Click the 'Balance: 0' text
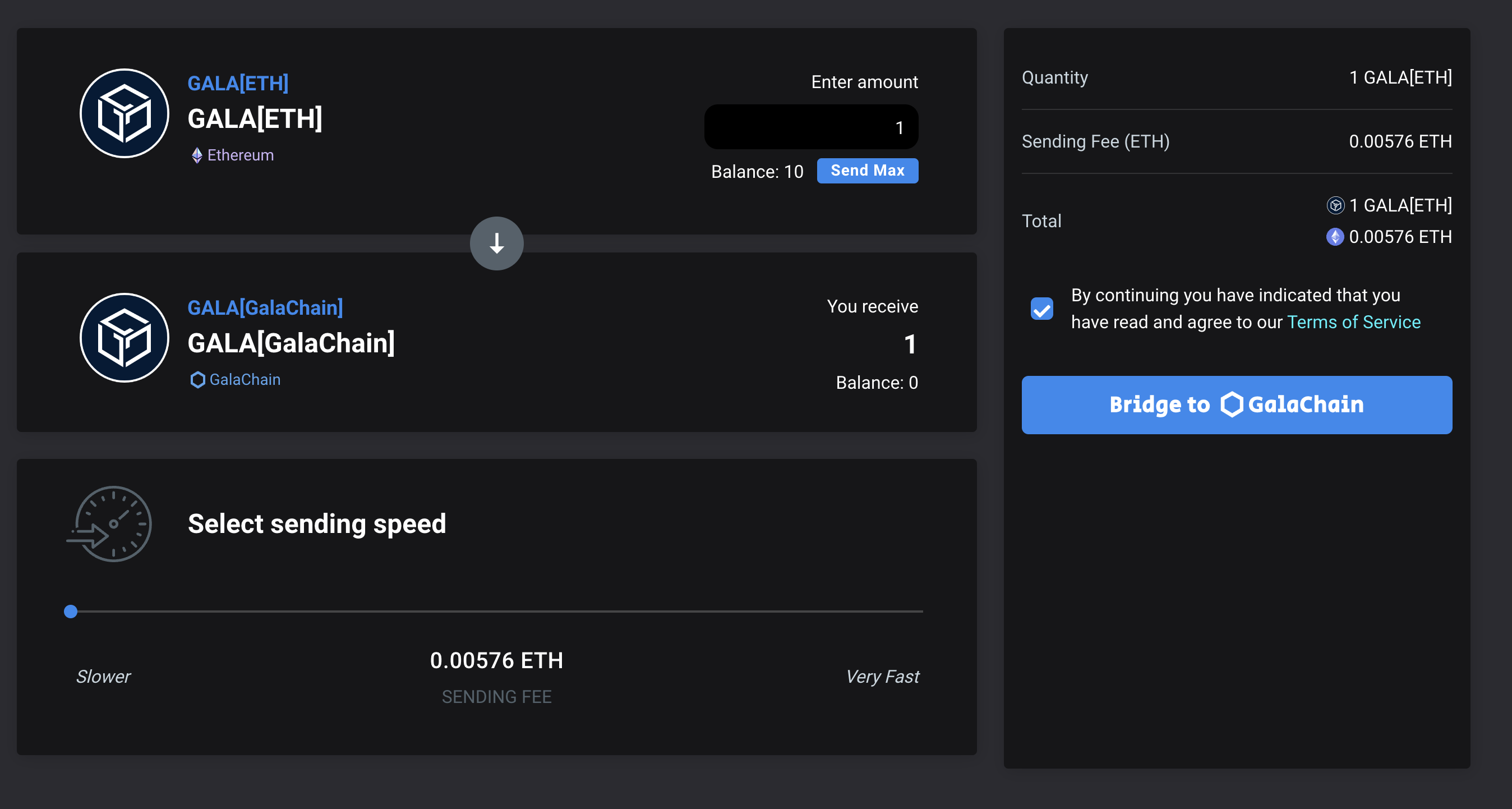Image resolution: width=1512 pixels, height=809 pixels. coord(877,383)
